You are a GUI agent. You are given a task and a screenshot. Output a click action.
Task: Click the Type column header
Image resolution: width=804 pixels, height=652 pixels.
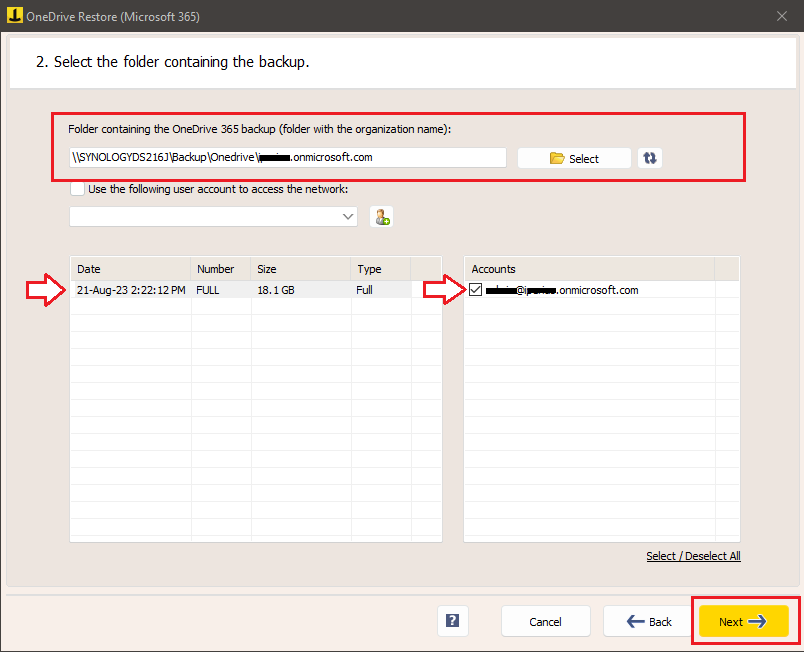[380, 269]
